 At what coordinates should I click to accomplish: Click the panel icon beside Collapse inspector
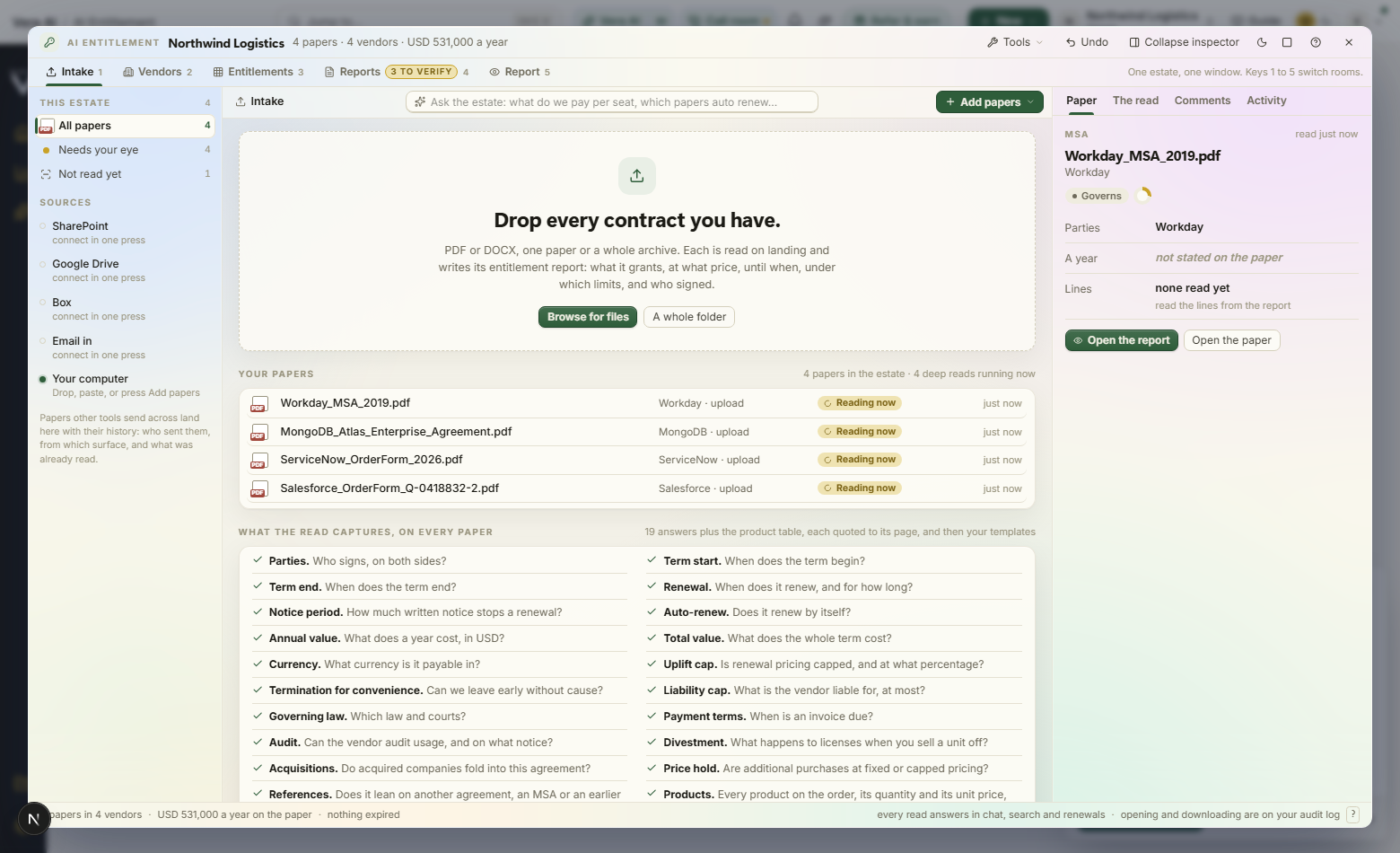(x=1134, y=42)
